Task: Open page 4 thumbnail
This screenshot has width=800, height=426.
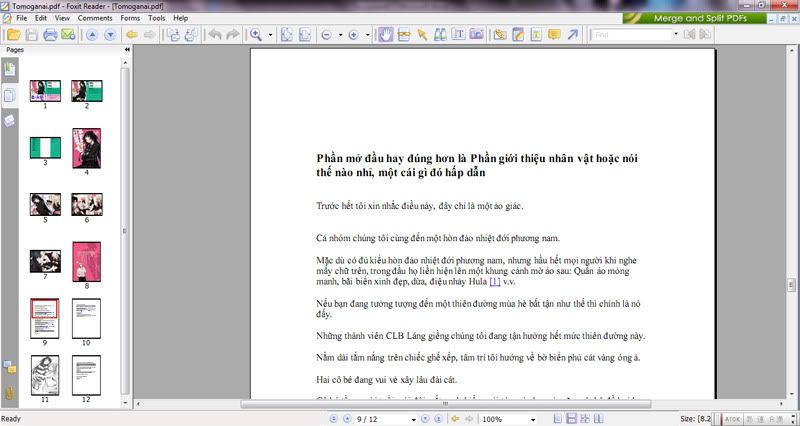Action: pyautogui.click(x=86, y=148)
